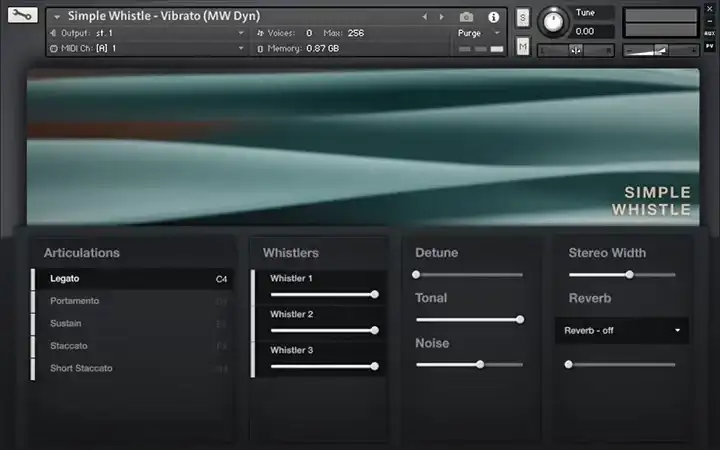Adjust the Whistler 2 volume slider

click(x=324, y=330)
